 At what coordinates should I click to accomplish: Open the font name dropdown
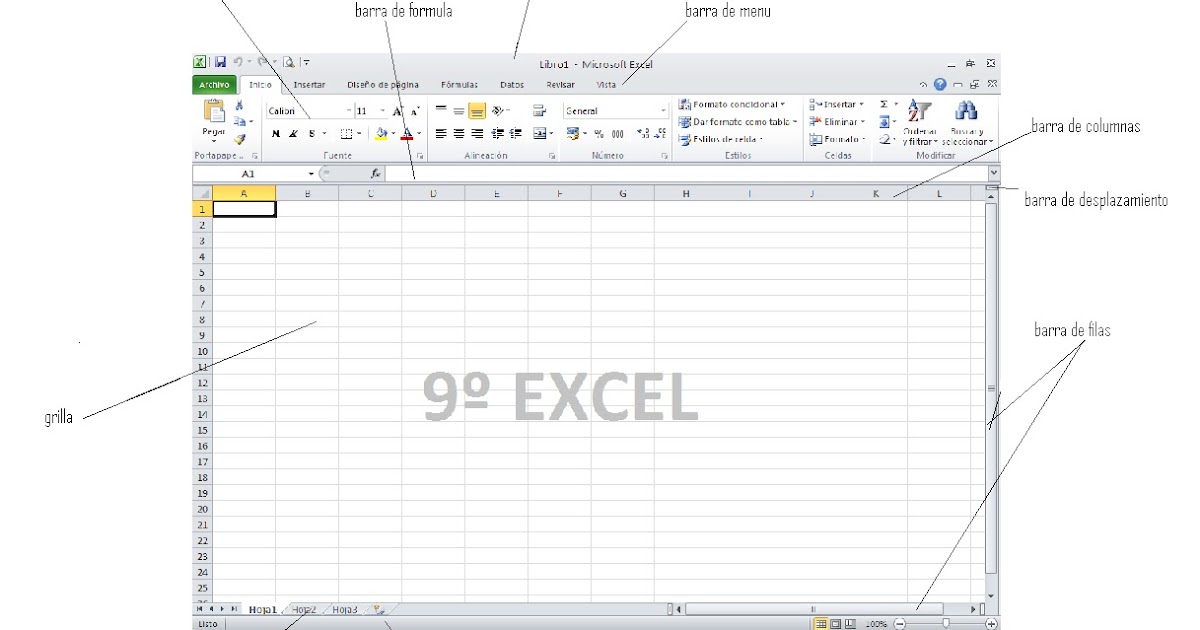pyautogui.click(x=348, y=110)
